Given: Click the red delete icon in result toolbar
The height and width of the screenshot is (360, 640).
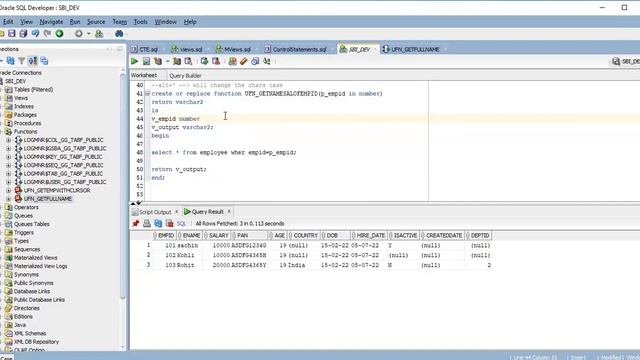Looking at the screenshot, I should pyautogui.click(x=169, y=223).
